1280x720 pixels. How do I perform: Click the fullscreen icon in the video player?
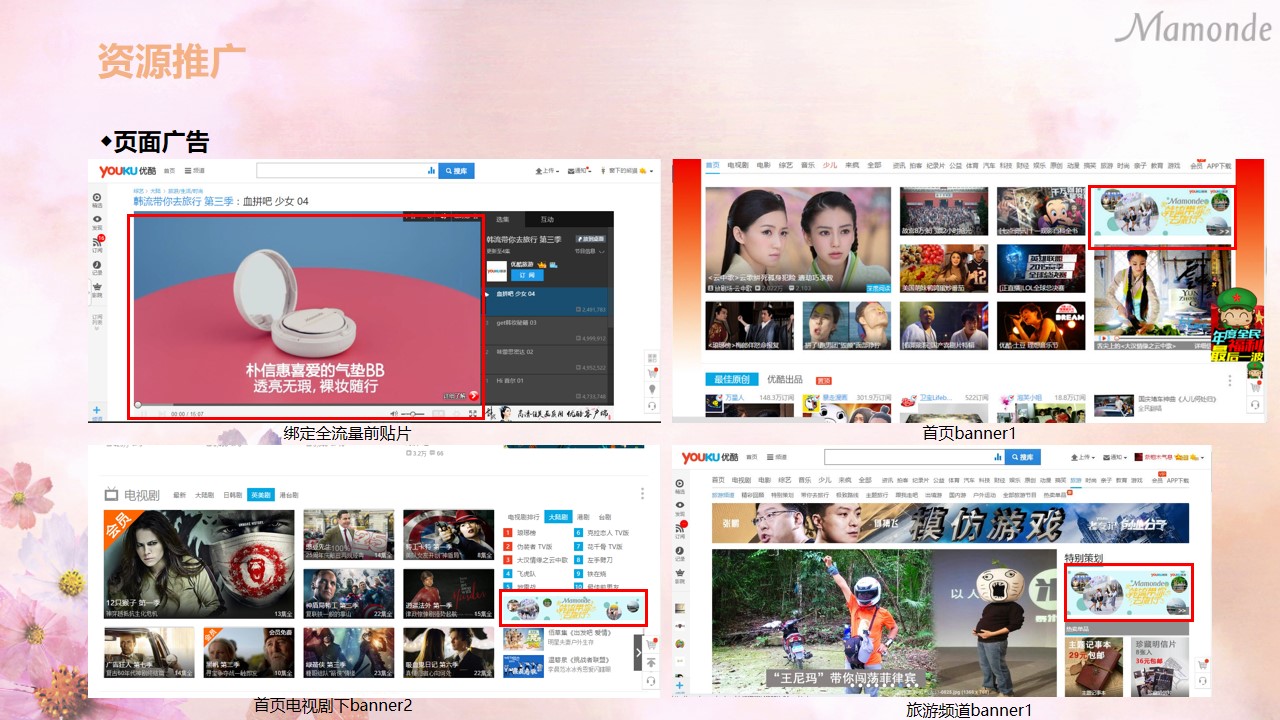pos(473,413)
